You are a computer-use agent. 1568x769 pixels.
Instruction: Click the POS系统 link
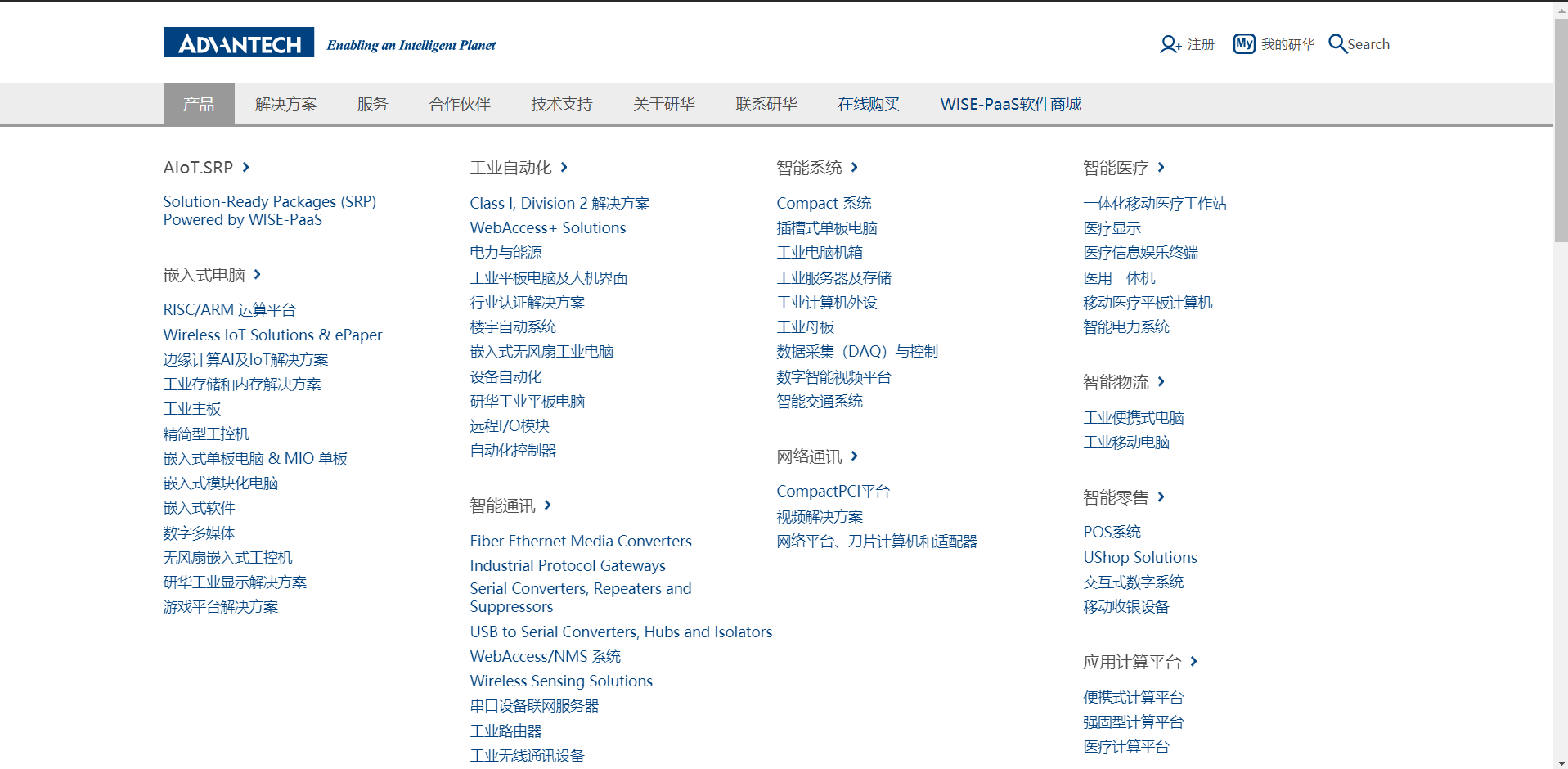(x=1112, y=532)
